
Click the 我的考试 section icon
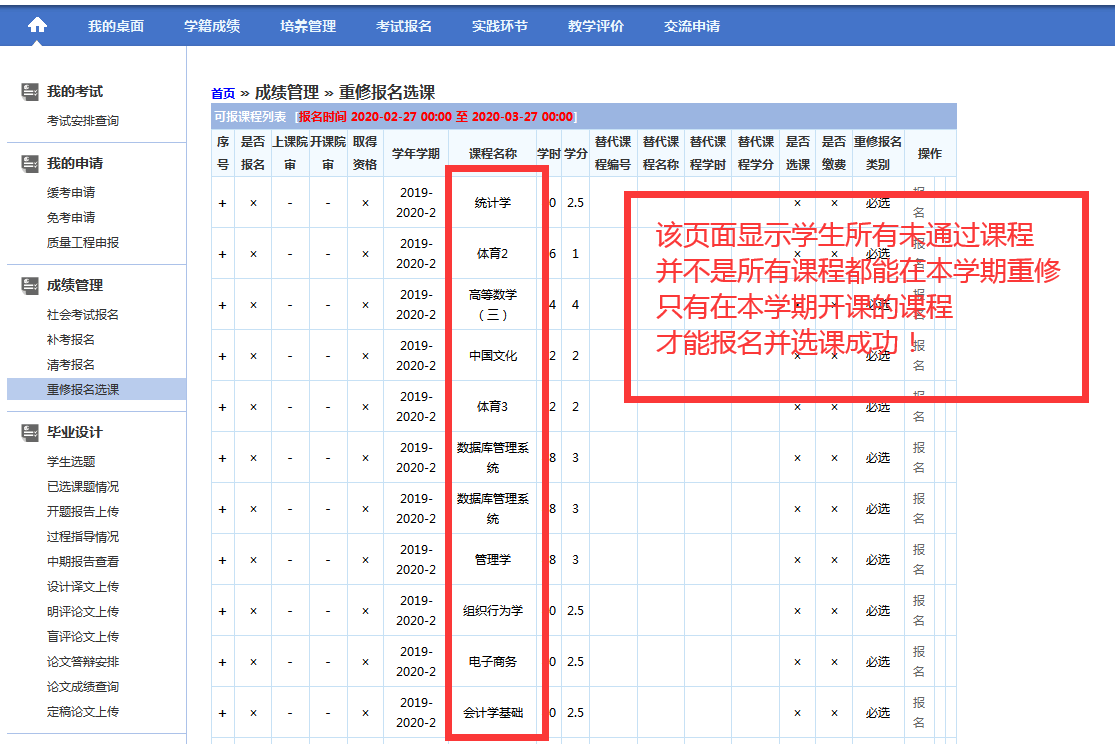pos(30,92)
